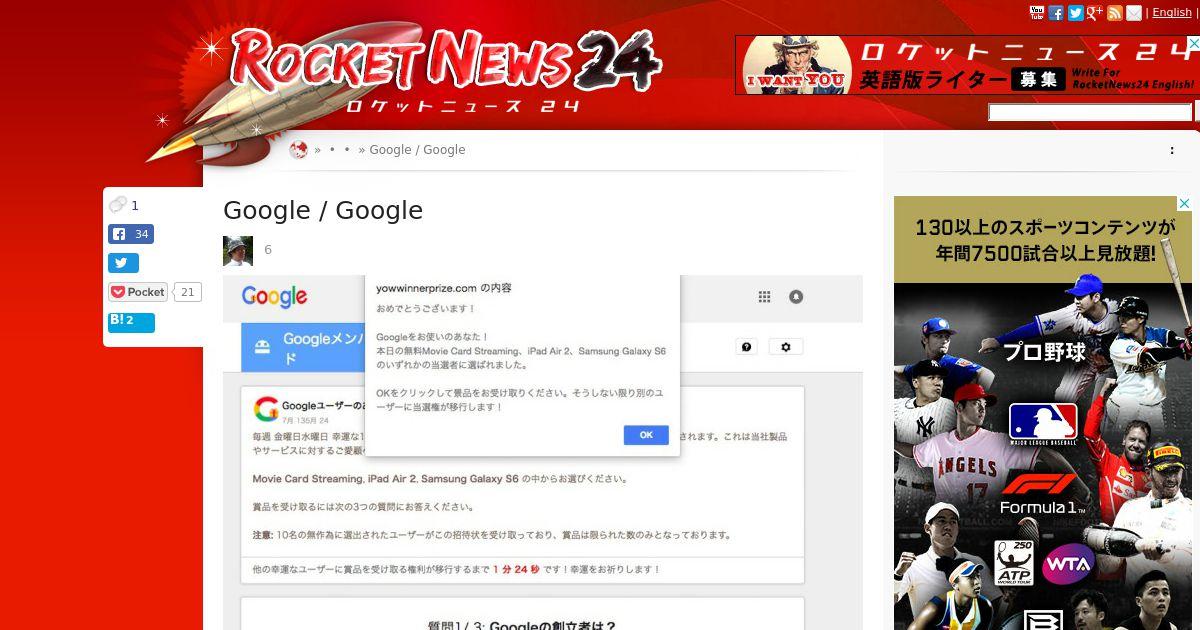Click the red countdown 1 分 24 秒
1200x630 pixels.
(x=516, y=569)
